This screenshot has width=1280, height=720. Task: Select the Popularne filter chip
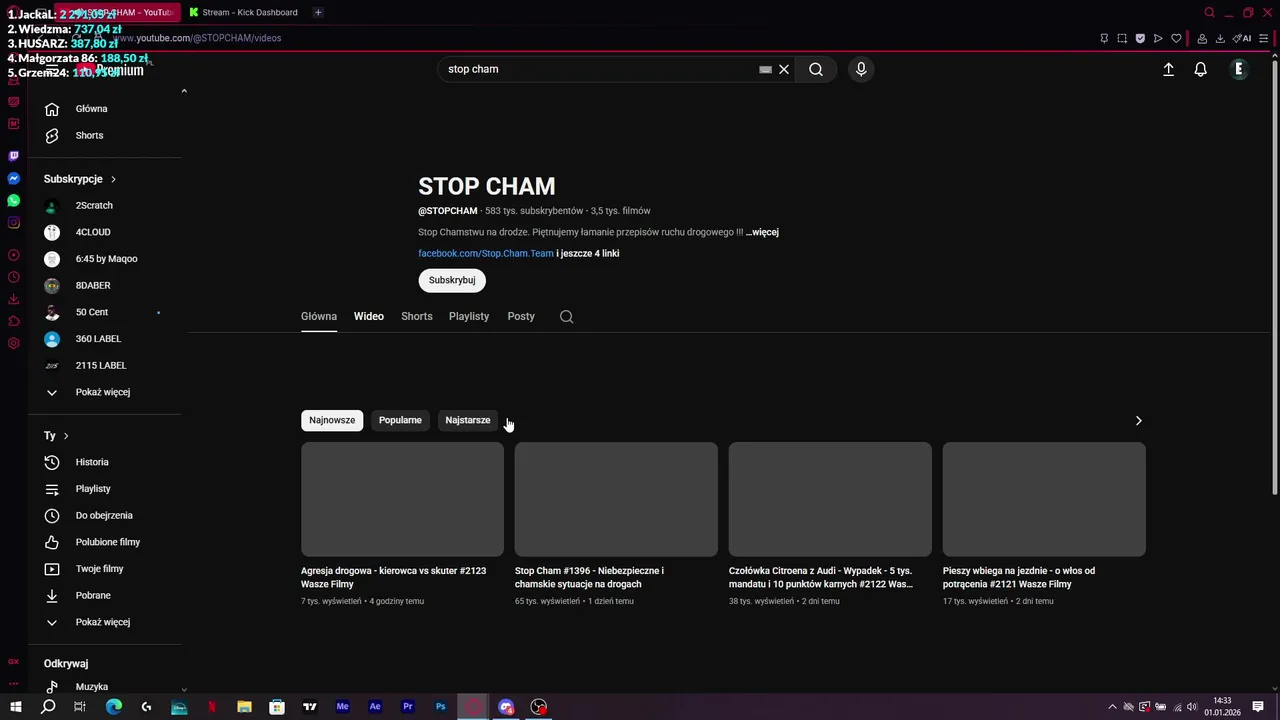coord(400,420)
